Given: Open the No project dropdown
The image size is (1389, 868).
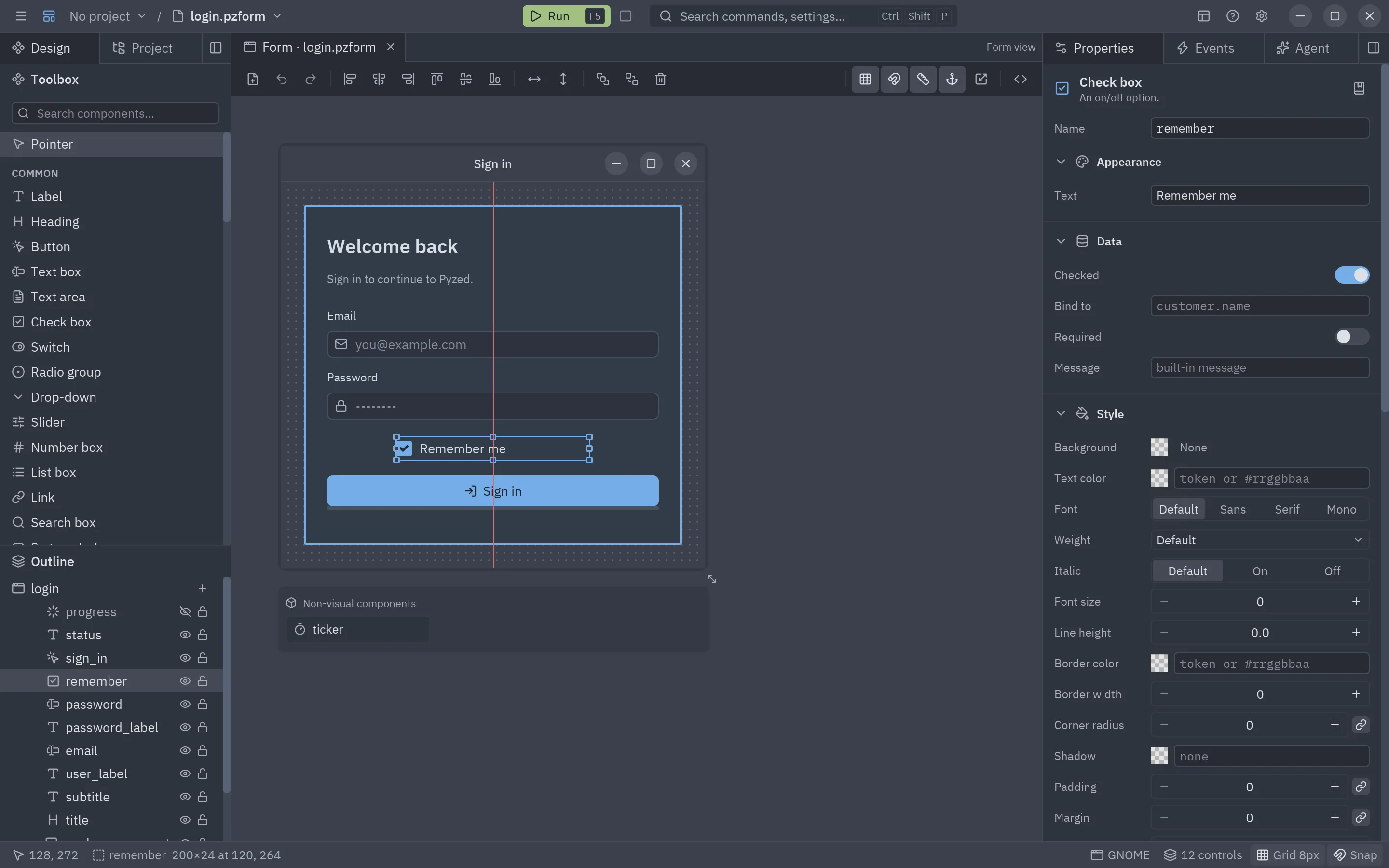Looking at the screenshot, I should [108, 16].
